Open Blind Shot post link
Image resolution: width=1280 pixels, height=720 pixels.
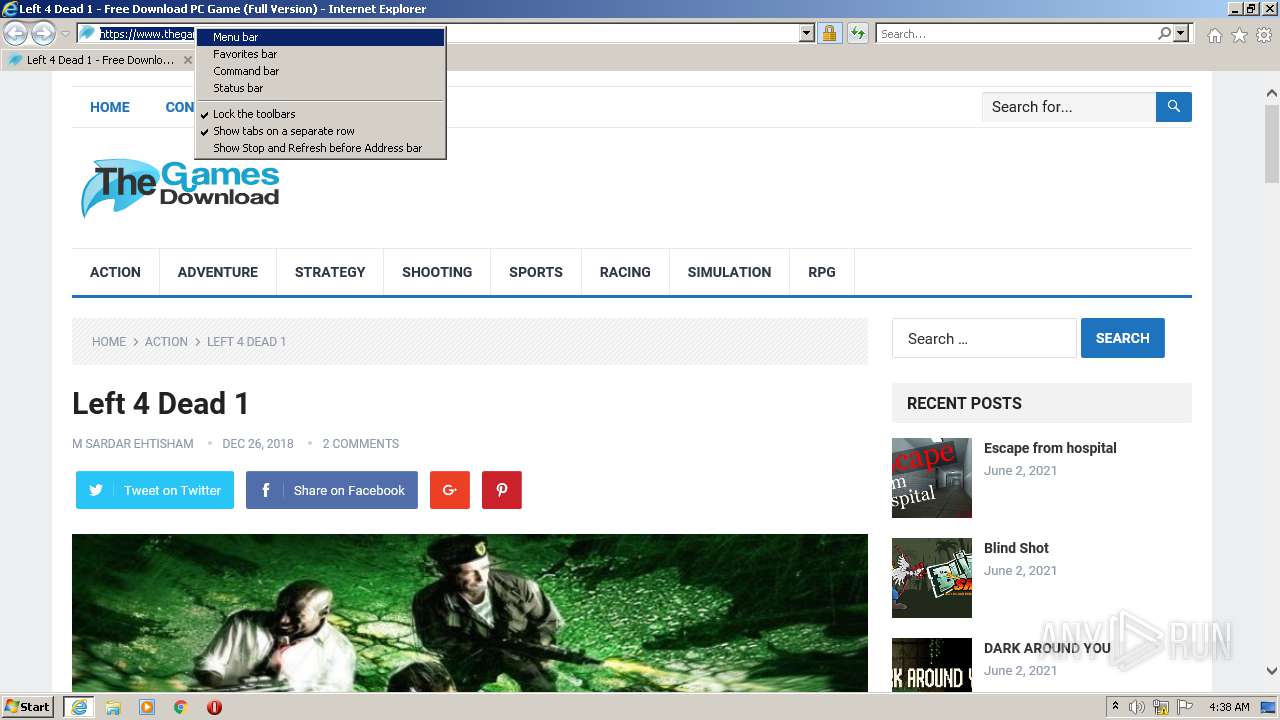click(x=1016, y=548)
